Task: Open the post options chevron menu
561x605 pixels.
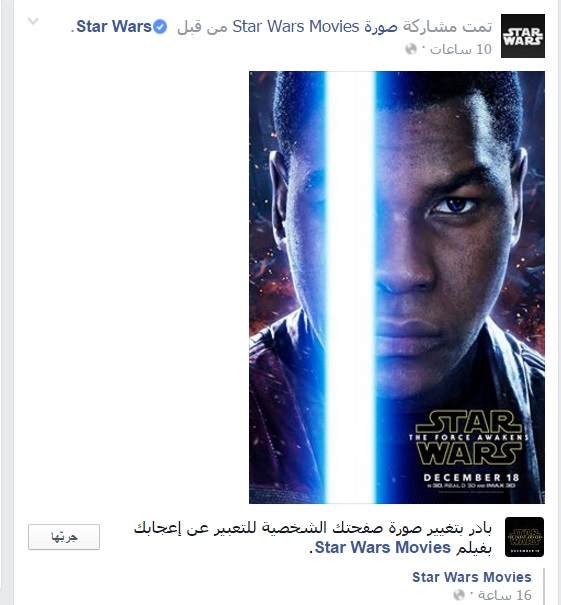Action: [x=33, y=21]
